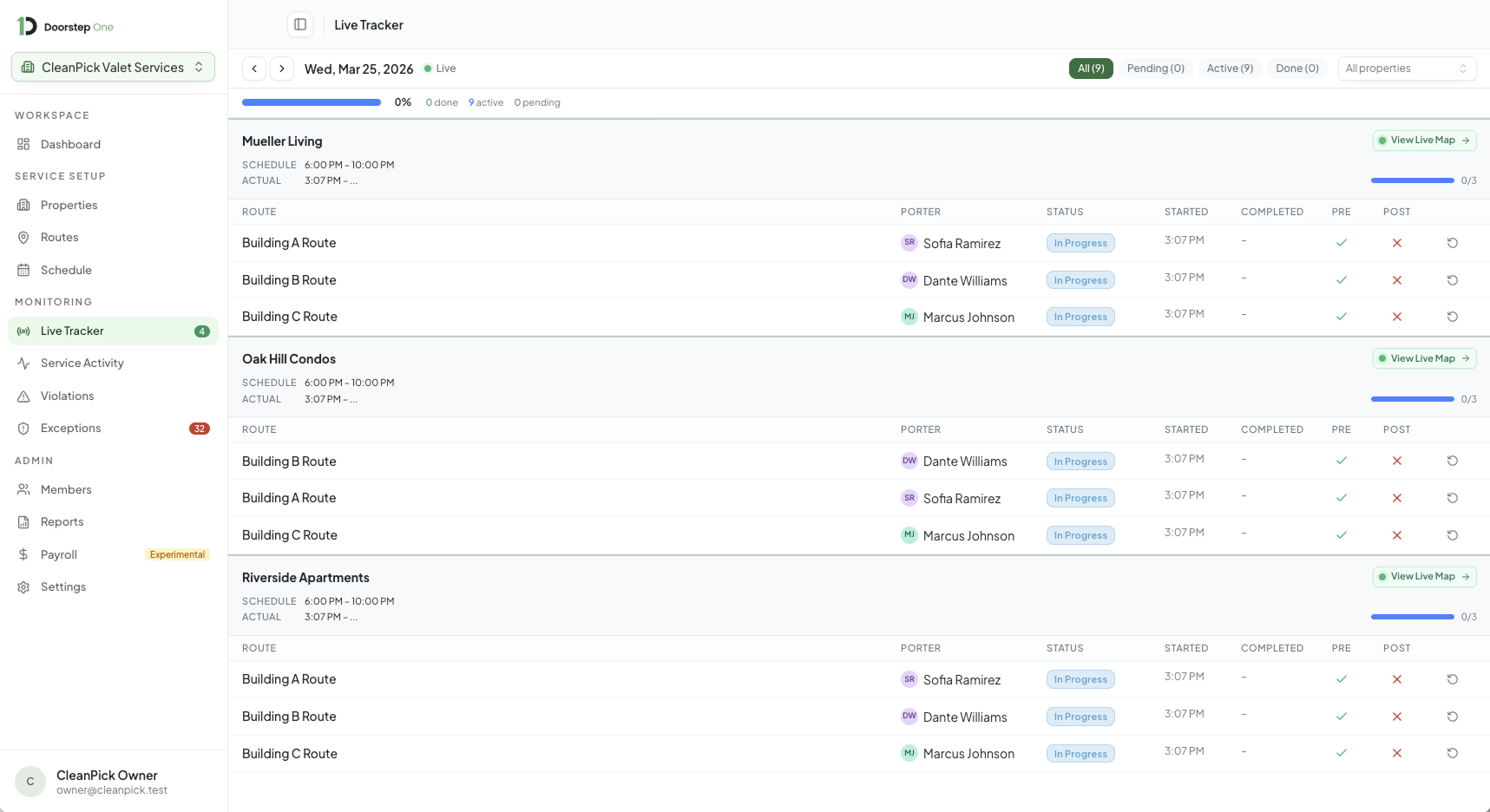The height and width of the screenshot is (812, 1490).
Task: Select the Active (9) filter tab
Action: (x=1229, y=69)
